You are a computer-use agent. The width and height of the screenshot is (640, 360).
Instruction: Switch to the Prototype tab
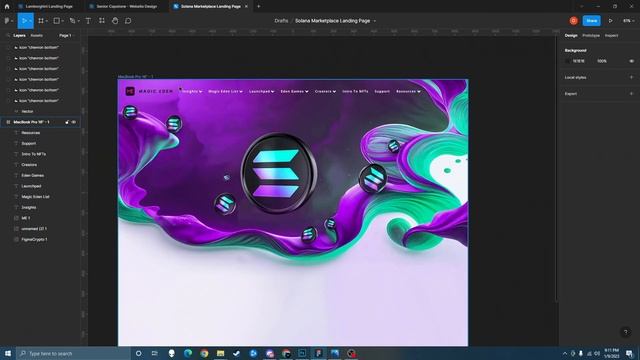coord(591,36)
